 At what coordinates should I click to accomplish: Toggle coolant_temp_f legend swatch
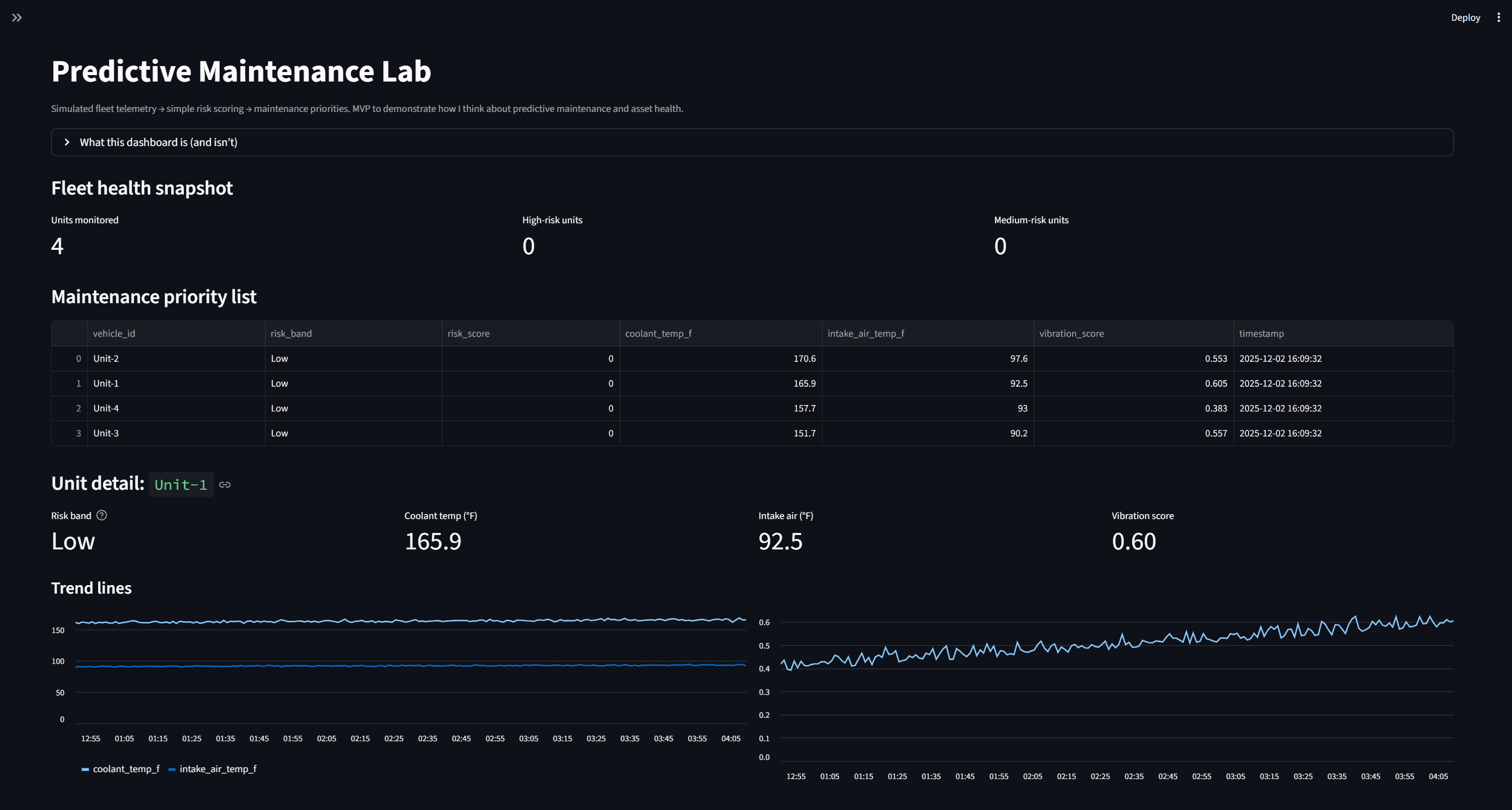pos(86,769)
